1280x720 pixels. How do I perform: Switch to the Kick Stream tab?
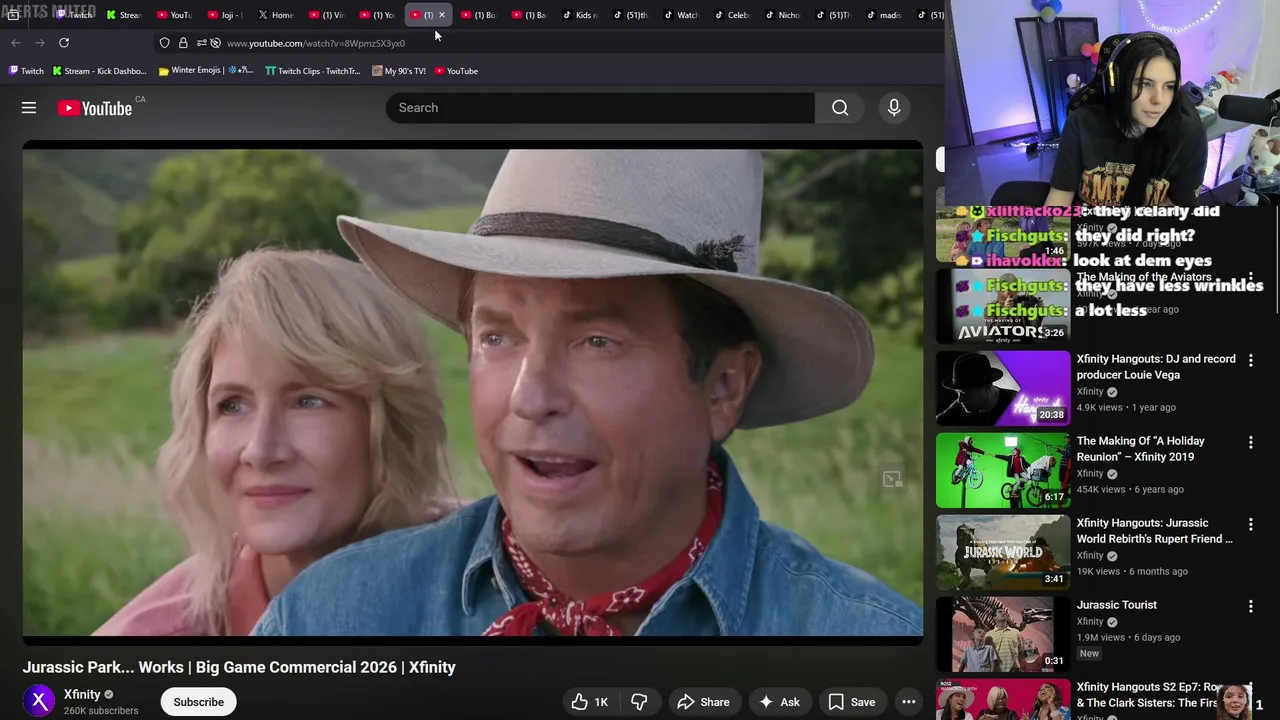[125, 15]
